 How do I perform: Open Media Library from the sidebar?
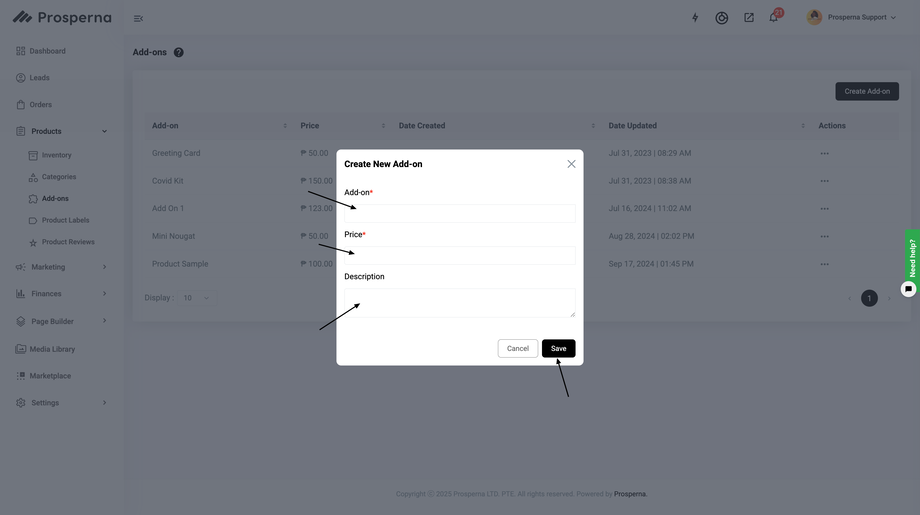[x=52, y=349]
